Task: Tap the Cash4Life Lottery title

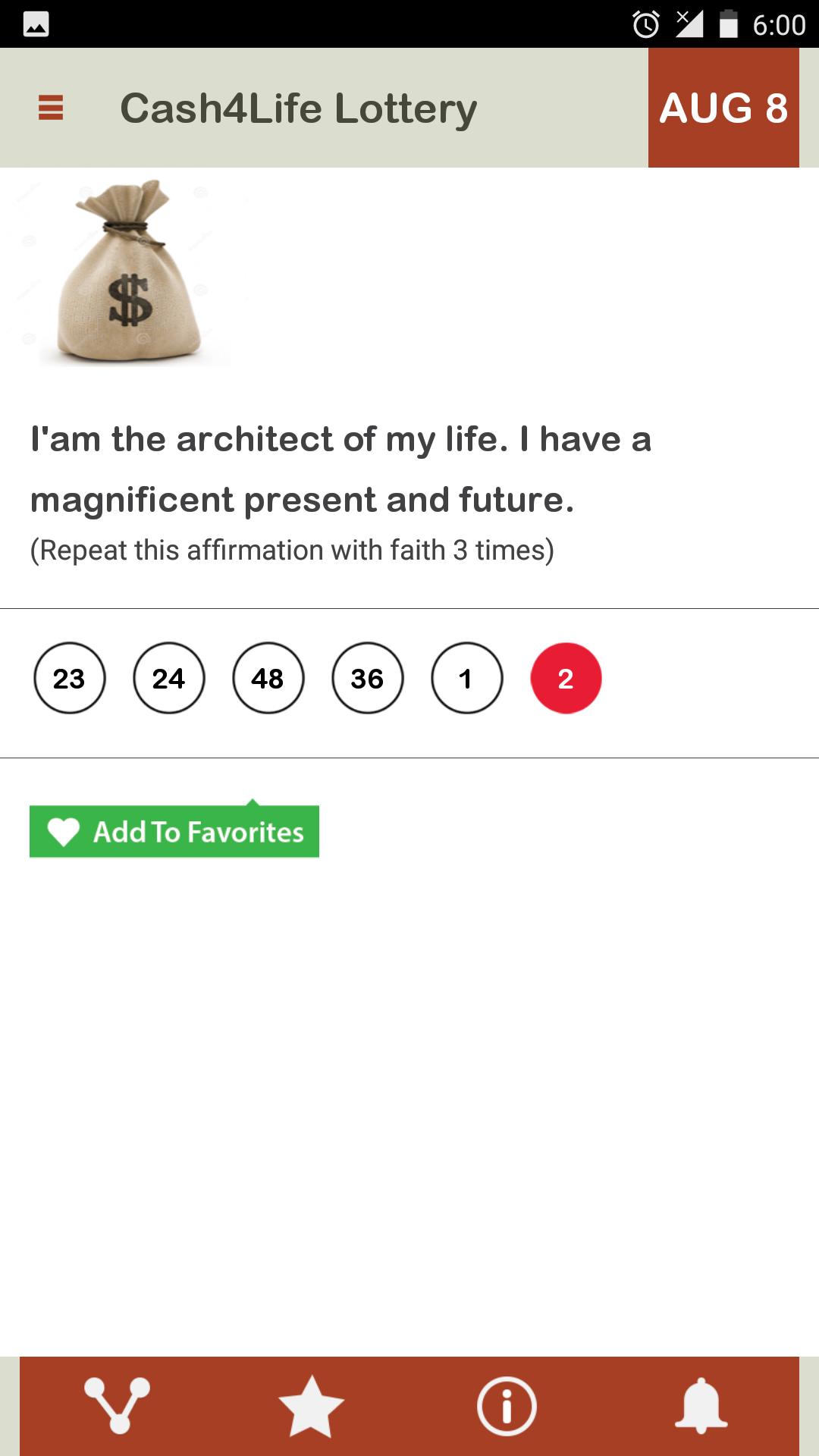Action: pyautogui.click(x=299, y=108)
